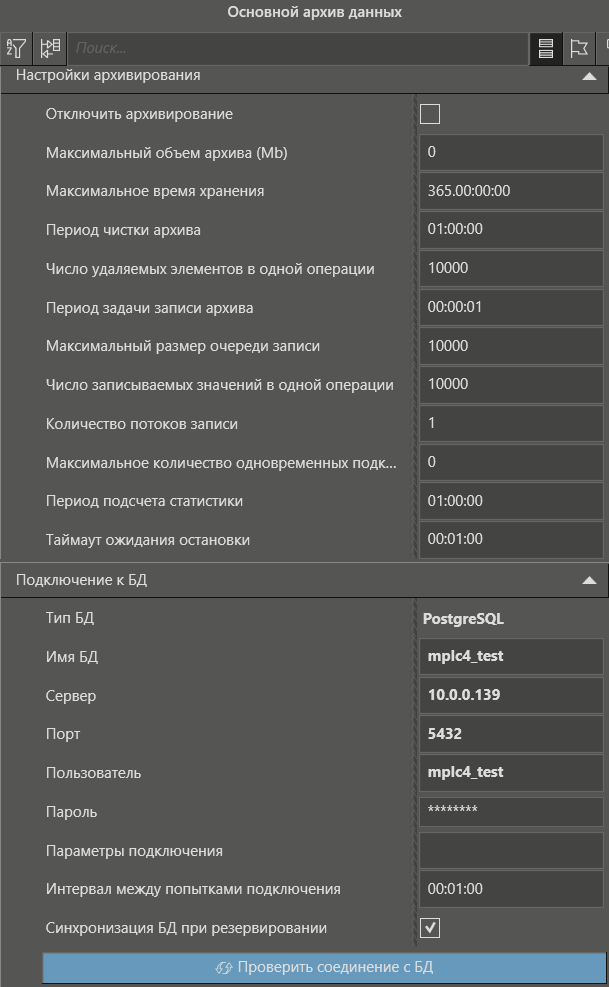Uncheck "Синхронизация БД при резервировании"
The image size is (609, 987).
(430, 929)
